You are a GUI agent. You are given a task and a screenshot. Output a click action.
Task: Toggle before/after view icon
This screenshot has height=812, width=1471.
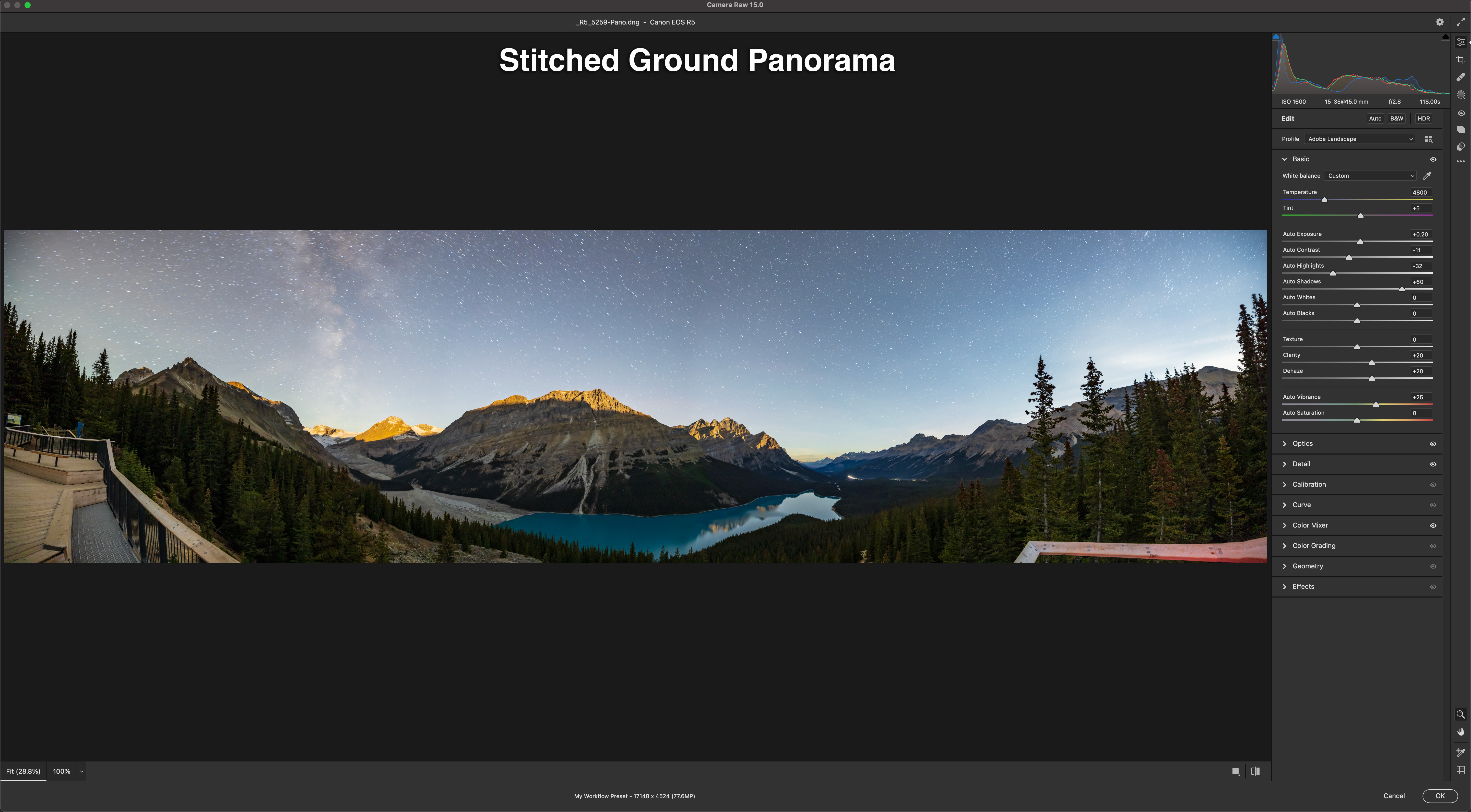click(x=1255, y=771)
